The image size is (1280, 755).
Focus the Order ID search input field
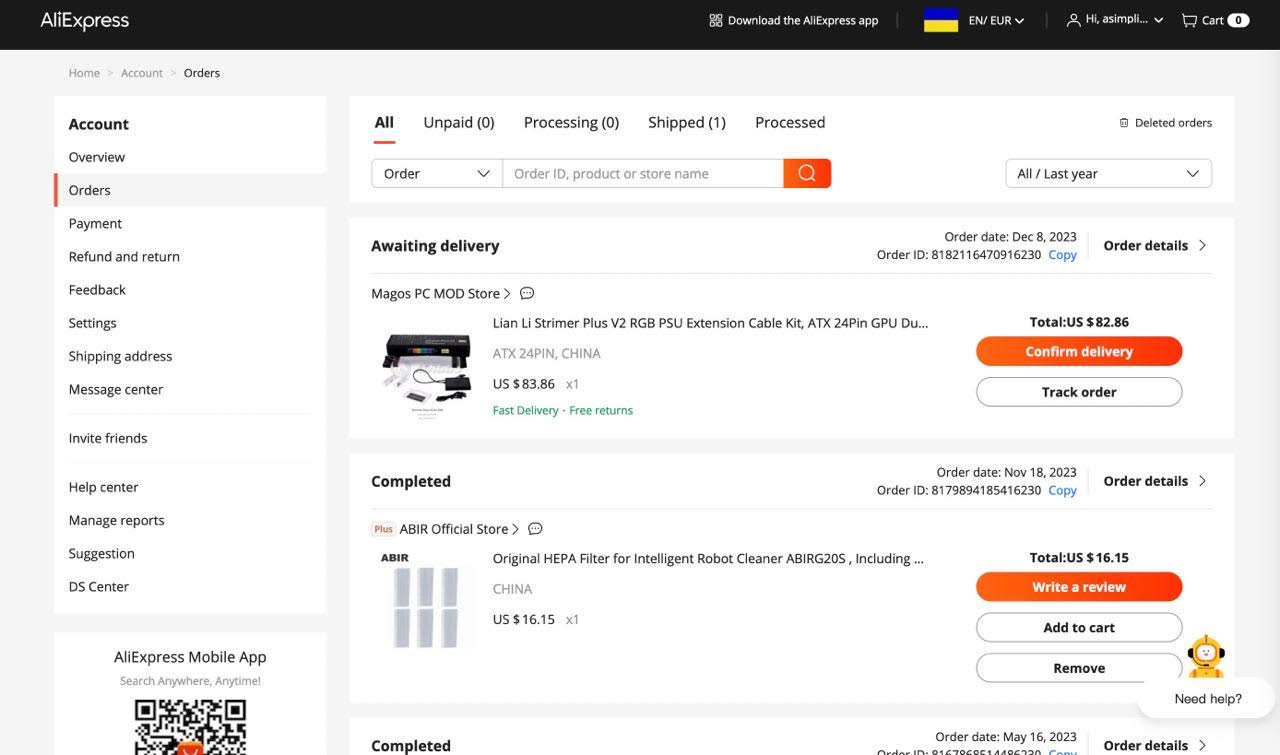(643, 173)
